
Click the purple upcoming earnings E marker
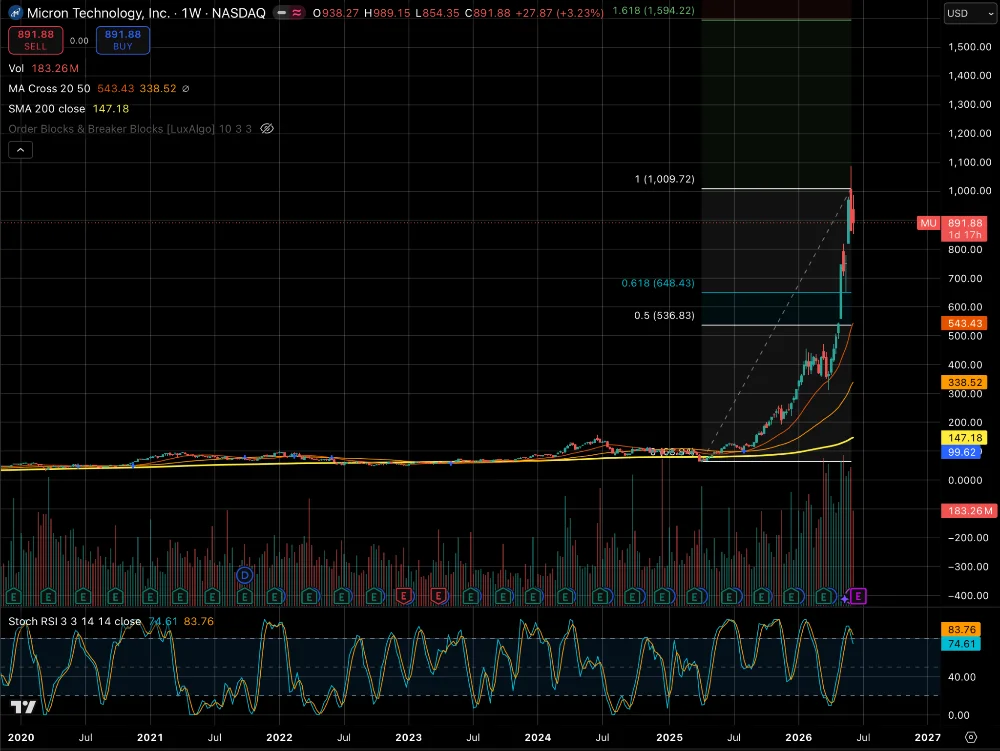(858, 596)
